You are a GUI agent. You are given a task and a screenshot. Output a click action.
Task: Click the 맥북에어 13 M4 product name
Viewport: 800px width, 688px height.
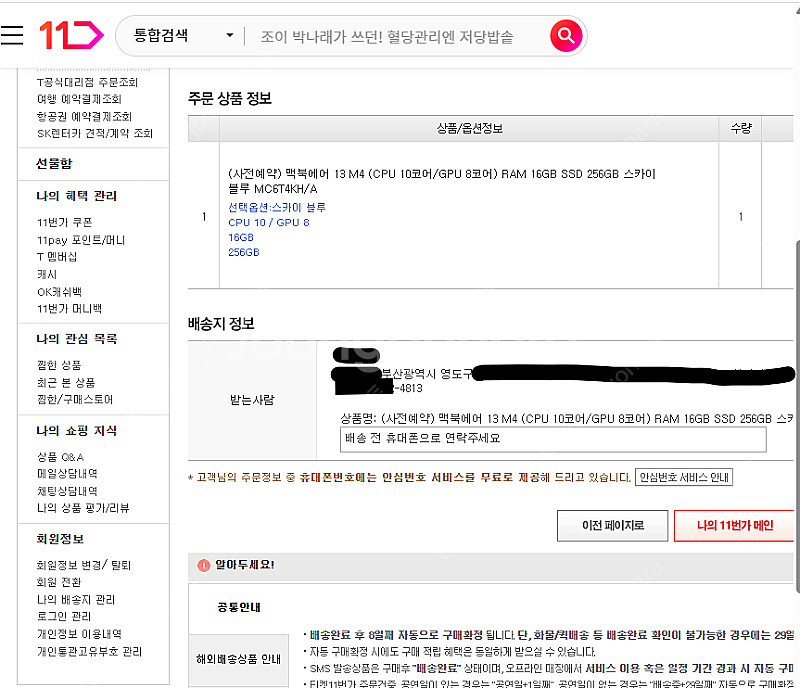[441, 181]
